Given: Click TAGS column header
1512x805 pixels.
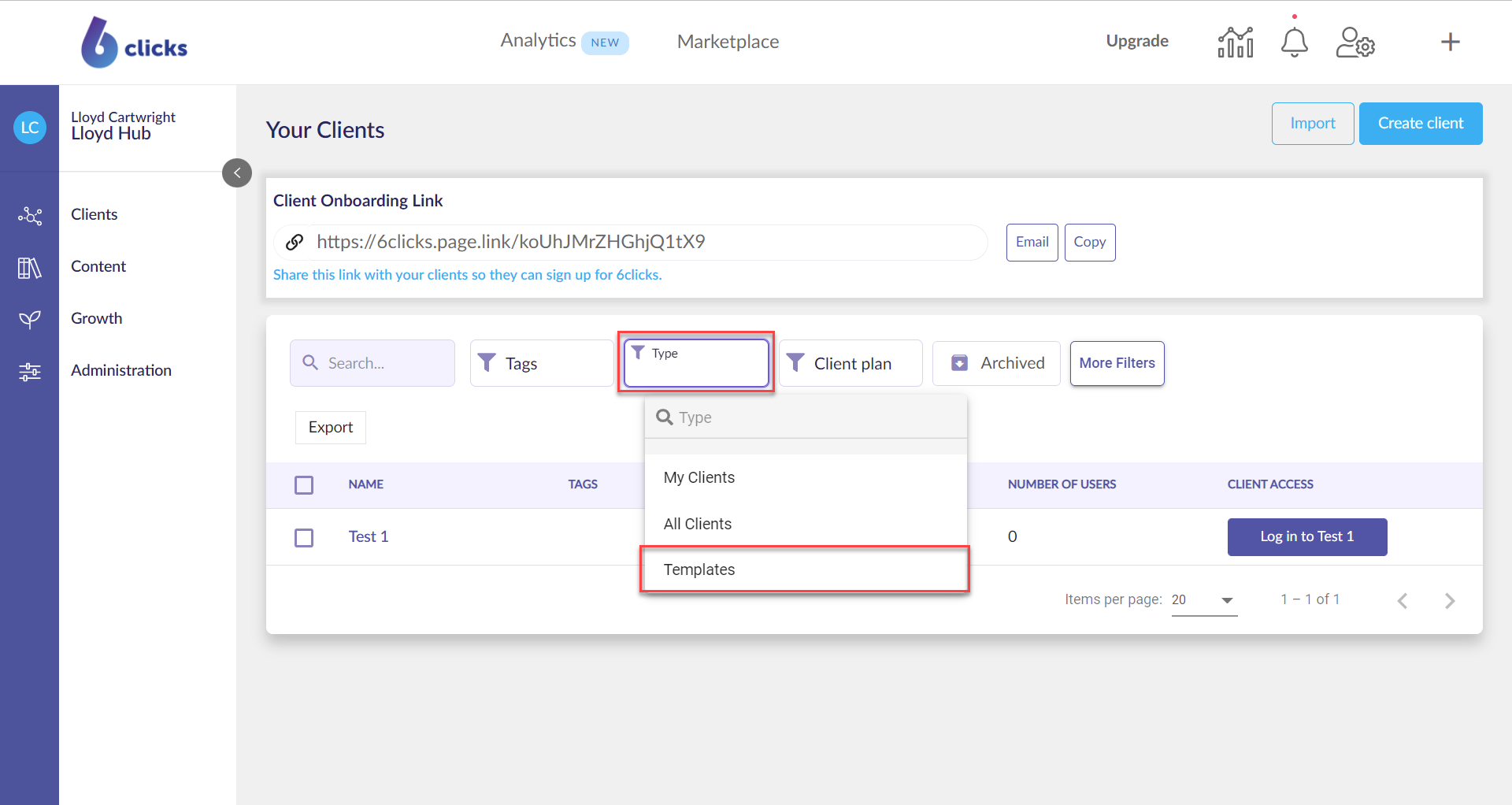Looking at the screenshot, I should point(583,484).
